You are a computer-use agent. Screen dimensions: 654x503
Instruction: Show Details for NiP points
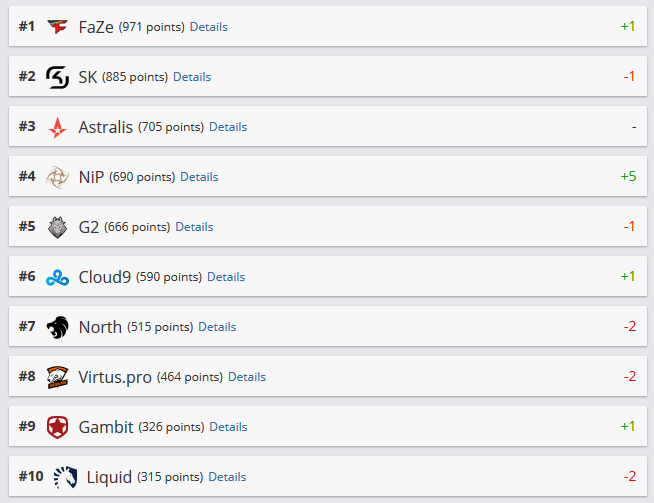pos(199,177)
